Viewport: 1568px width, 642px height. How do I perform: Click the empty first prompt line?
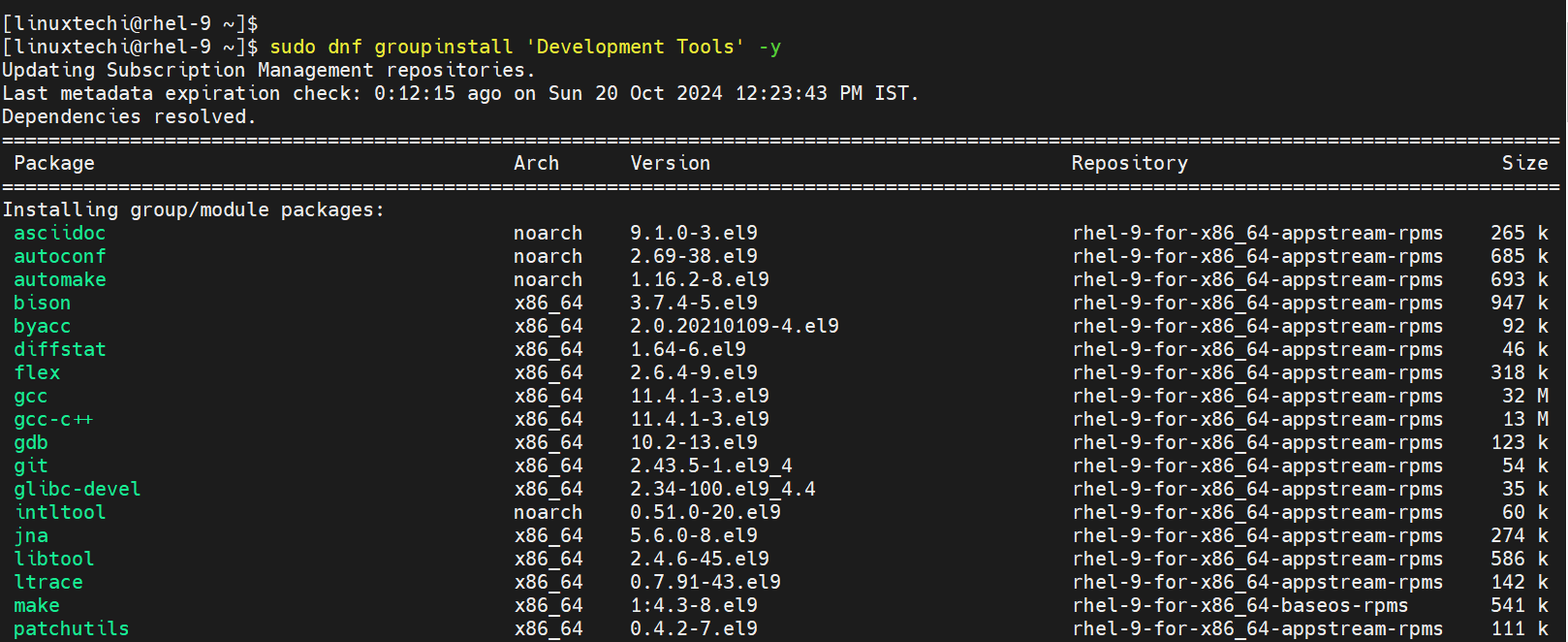pyautogui.click(x=130, y=23)
